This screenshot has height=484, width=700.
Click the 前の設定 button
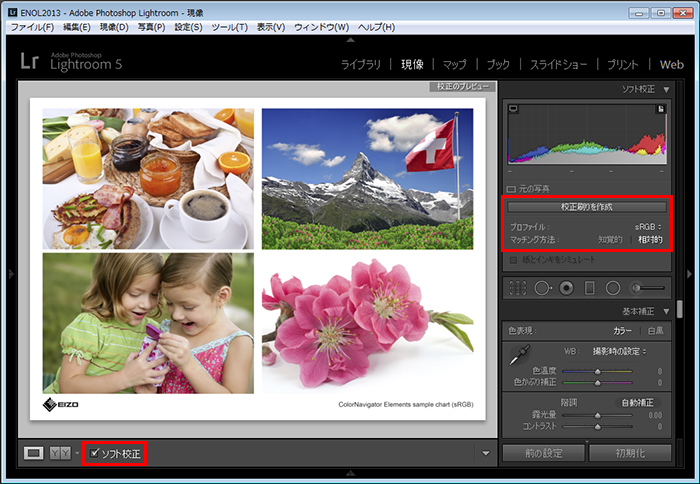543,453
